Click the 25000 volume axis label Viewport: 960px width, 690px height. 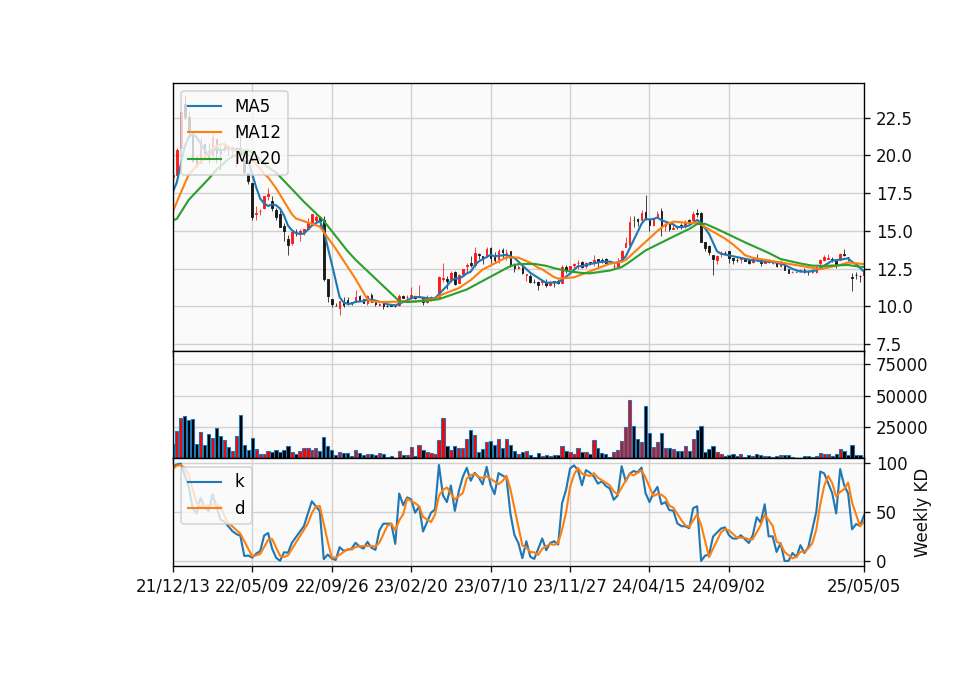pos(902,428)
